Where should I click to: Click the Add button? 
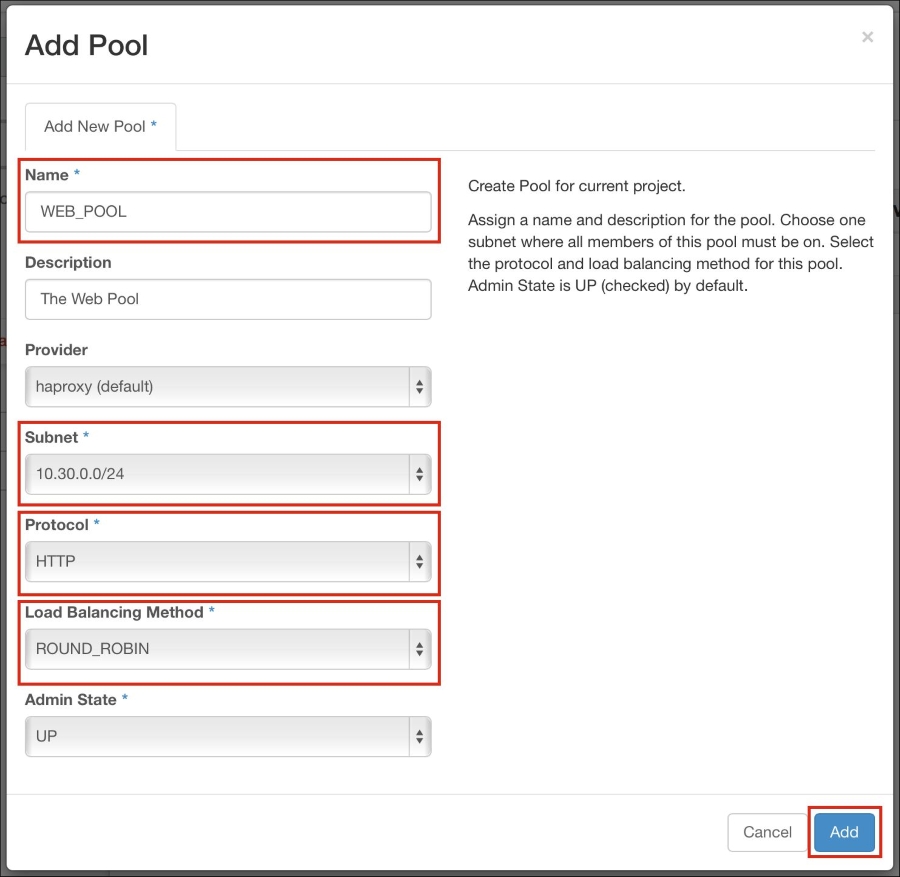[x=844, y=832]
